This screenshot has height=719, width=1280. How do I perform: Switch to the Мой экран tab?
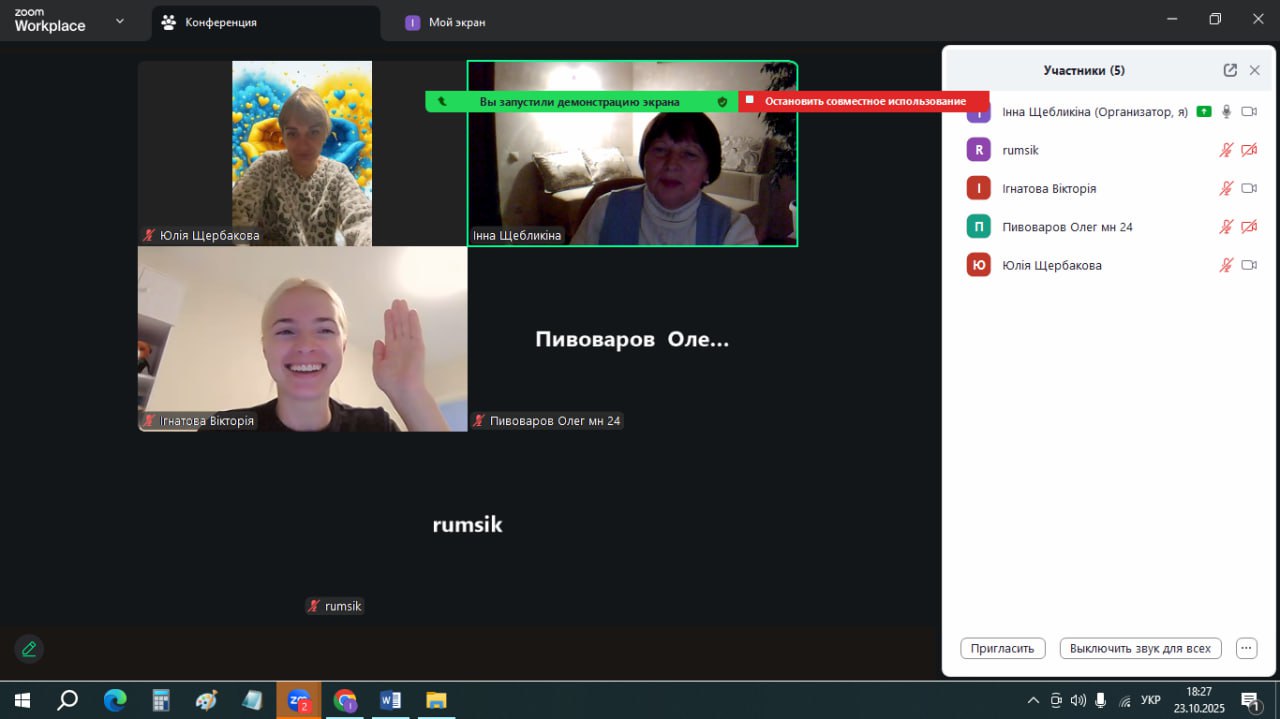point(456,22)
